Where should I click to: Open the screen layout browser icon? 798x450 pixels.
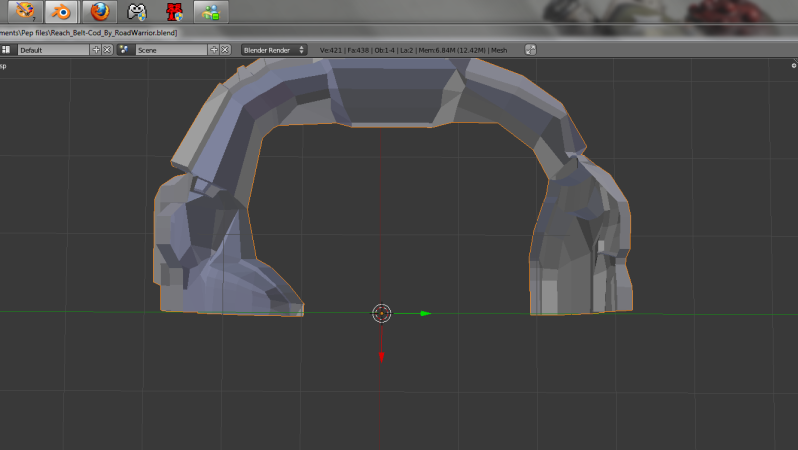click(6, 50)
